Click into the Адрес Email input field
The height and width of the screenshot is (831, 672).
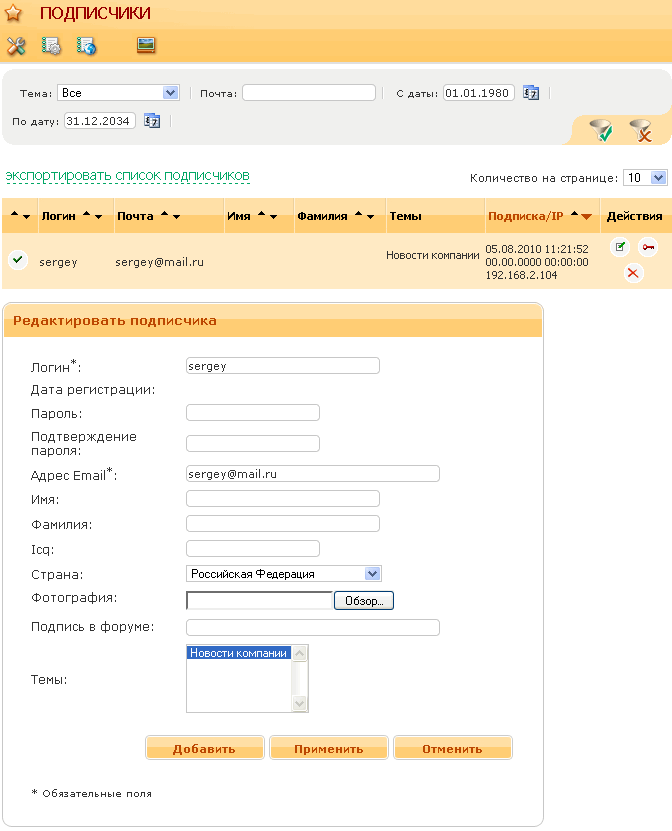(x=312, y=474)
